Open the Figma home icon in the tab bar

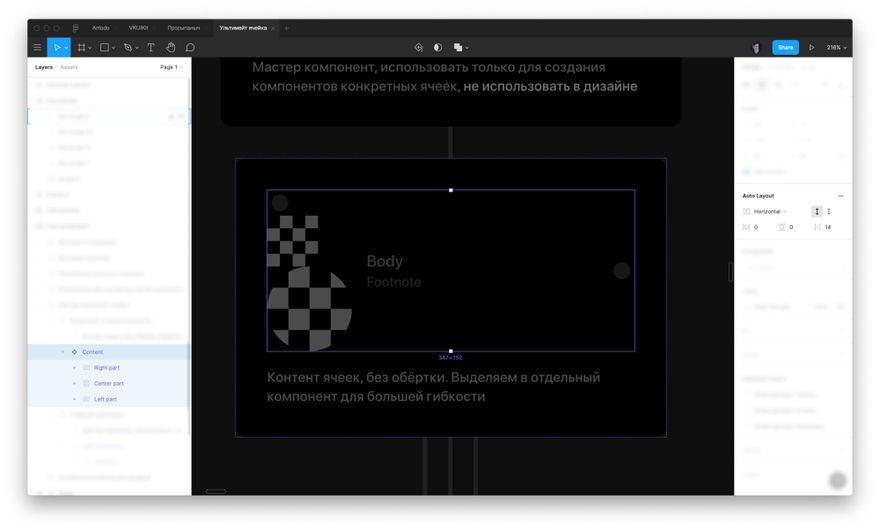click(75, 28)
